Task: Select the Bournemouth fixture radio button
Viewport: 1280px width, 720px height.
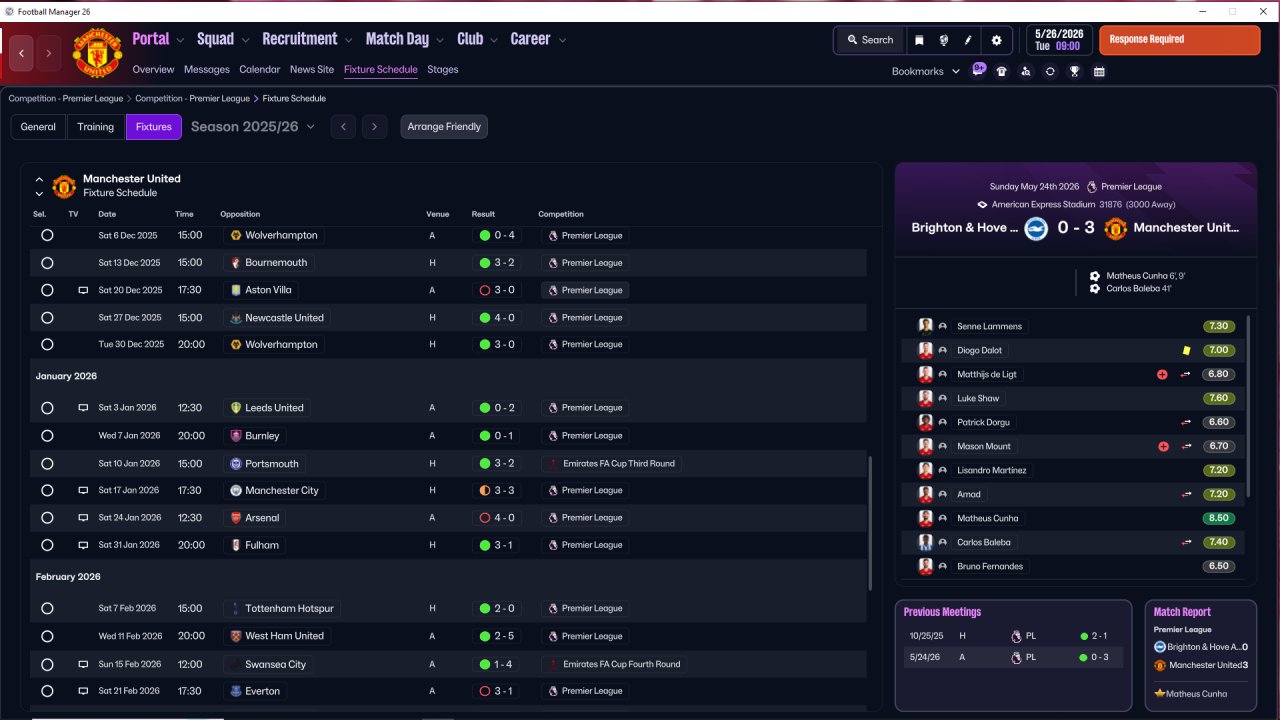Action: (47, 263)
